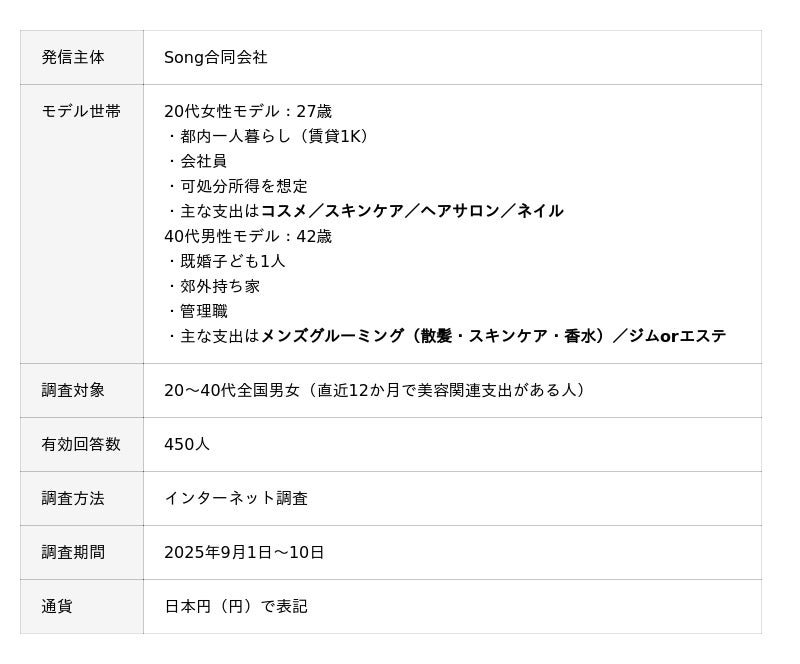The height and width of the screenshot is (664, 800).
Task: Click the 20代女性モデル：27歳 line
Action: coord(248,112)
